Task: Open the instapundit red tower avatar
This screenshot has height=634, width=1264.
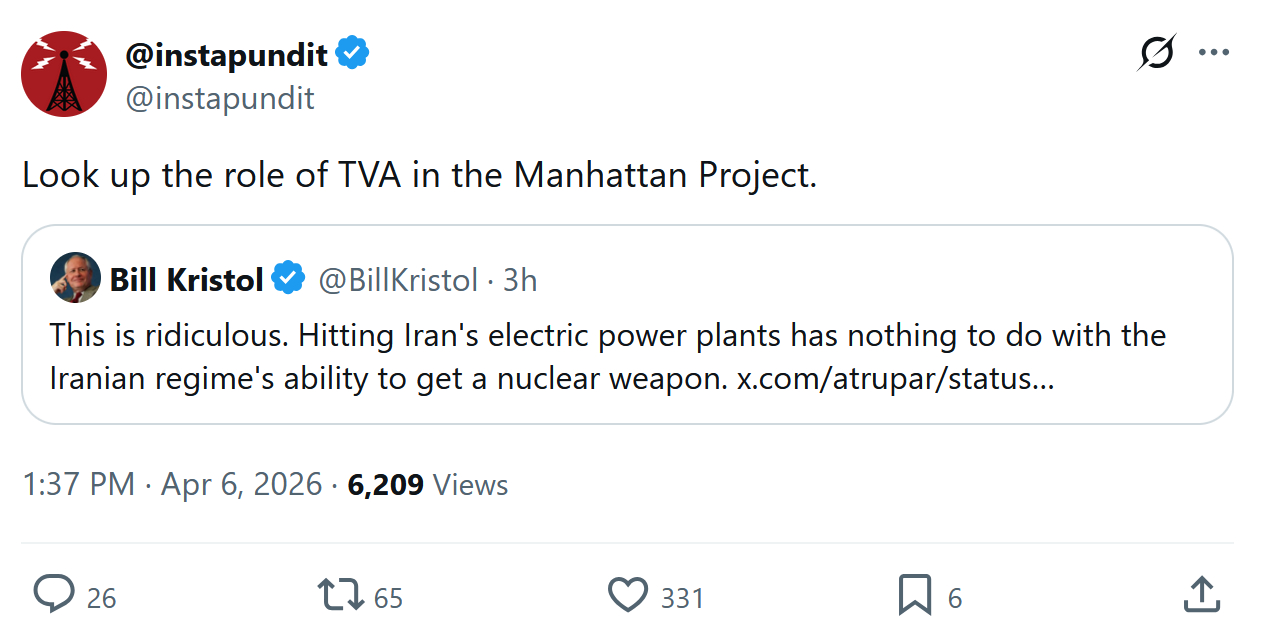Action: coord(64,74)
